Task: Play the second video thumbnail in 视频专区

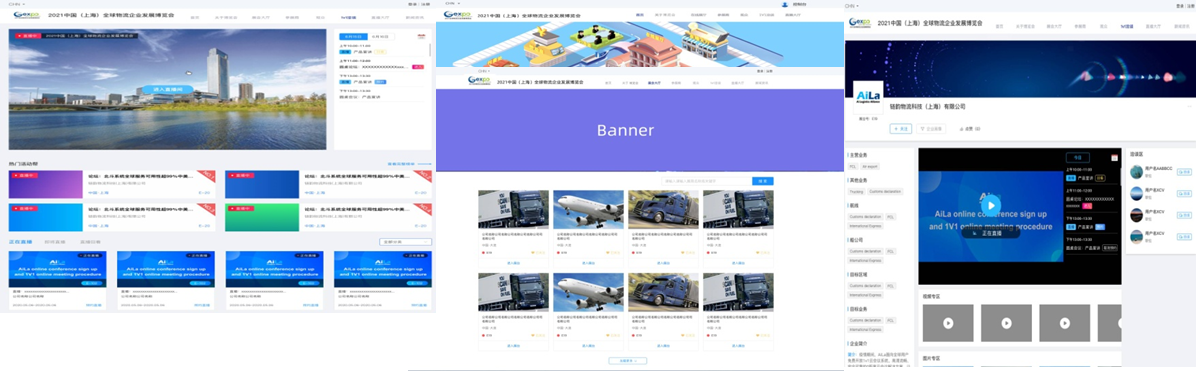Action: point(1006,323)
